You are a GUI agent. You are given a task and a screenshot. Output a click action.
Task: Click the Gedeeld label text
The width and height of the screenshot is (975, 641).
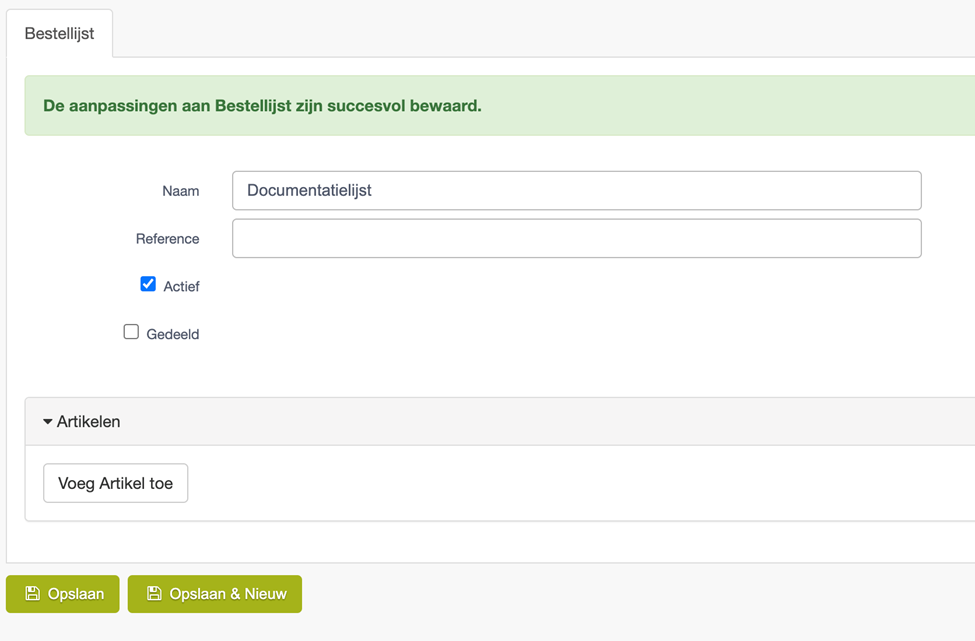click(173, 334)
